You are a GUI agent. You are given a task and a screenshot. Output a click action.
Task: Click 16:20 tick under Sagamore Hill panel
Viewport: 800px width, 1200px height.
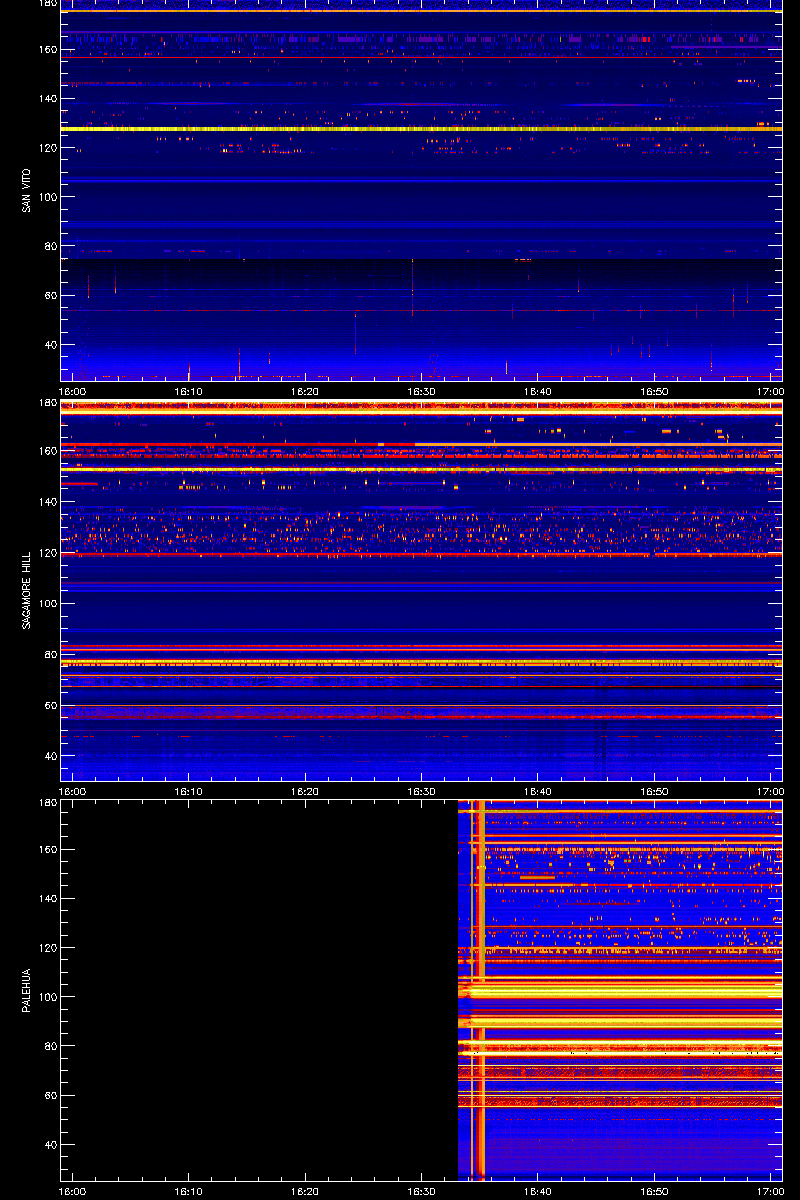tap(305, 791)
